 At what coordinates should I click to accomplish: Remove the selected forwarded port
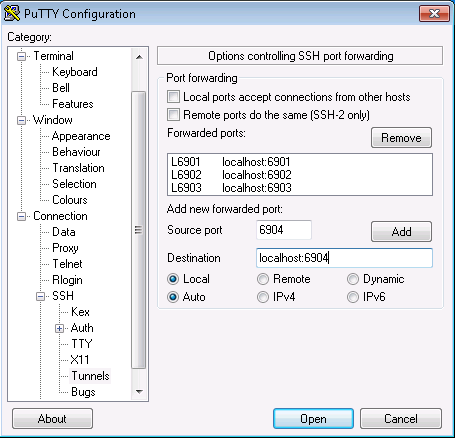pyautogui.click(x=401, y=137)
